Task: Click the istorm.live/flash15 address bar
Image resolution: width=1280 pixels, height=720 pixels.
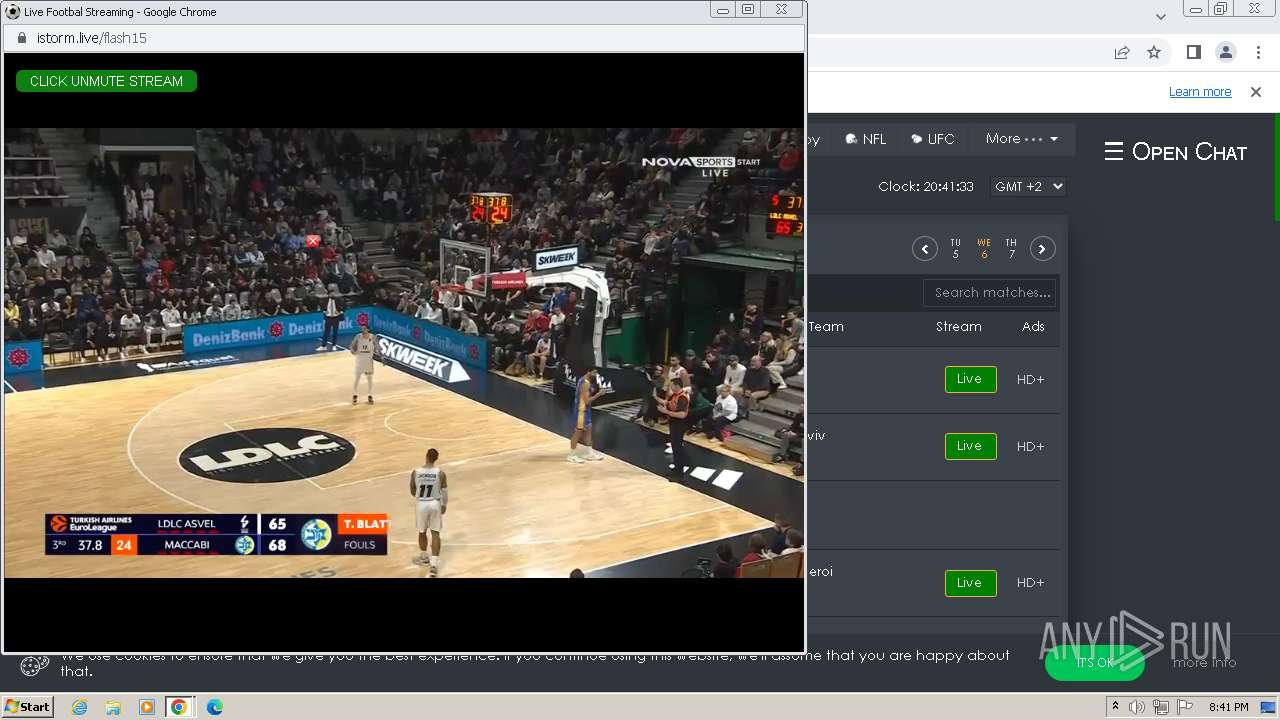Action: 405,38
